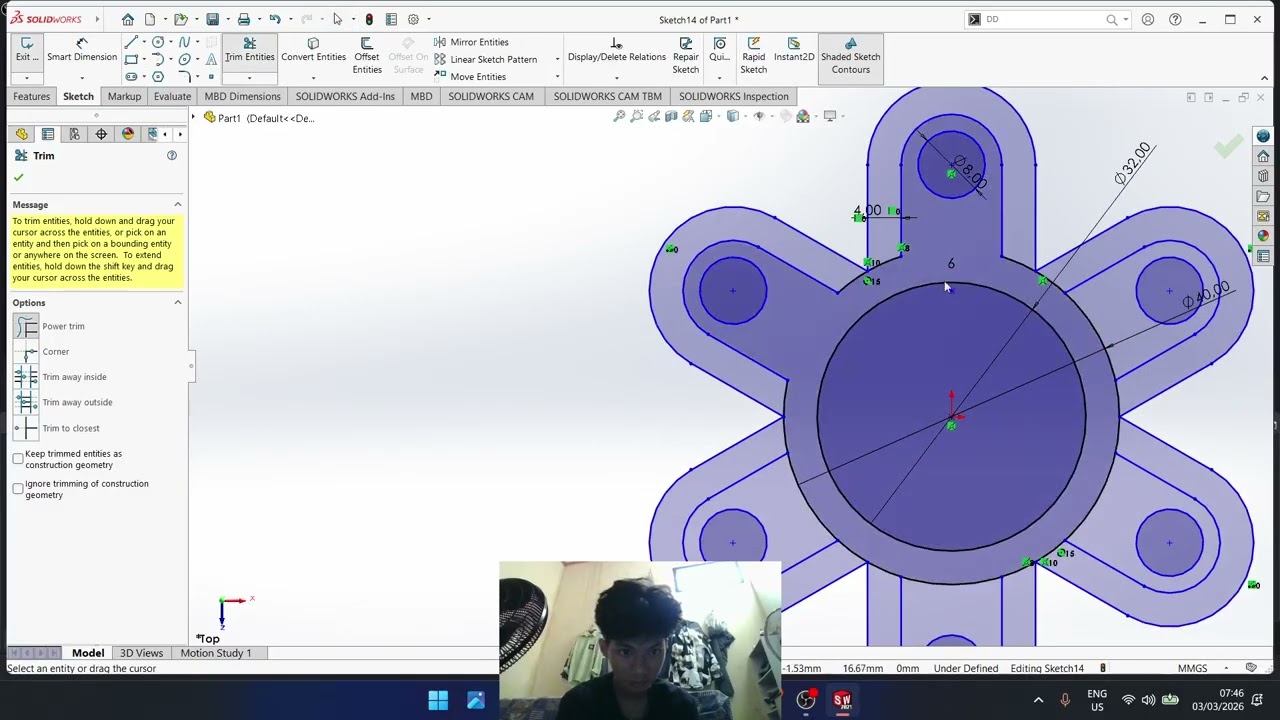
Task: Select the Spline sketch tool
Action: tap(185, 42)
